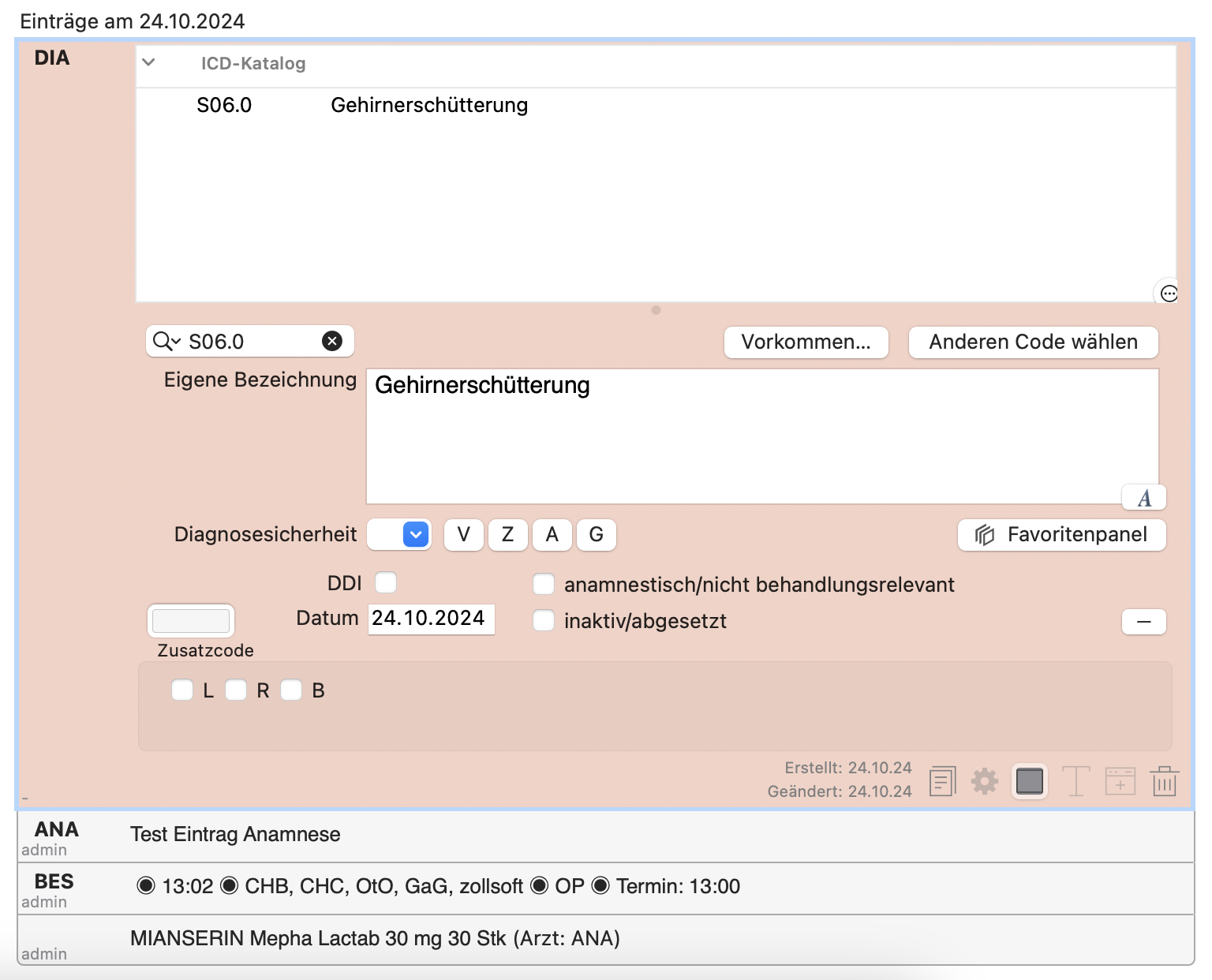Delete entry with the trash icon
1212x980 pixels.
1165,781
